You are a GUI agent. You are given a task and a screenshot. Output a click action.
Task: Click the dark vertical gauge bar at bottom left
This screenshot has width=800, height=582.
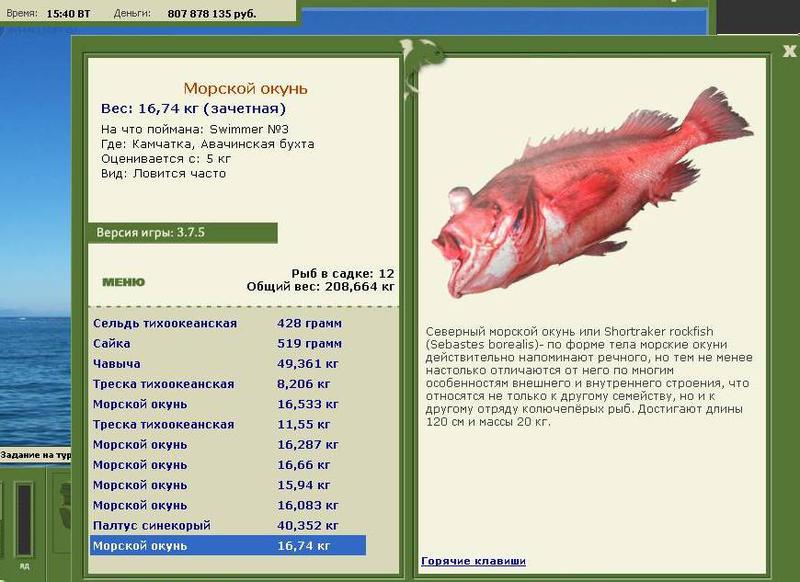[24, 519]
